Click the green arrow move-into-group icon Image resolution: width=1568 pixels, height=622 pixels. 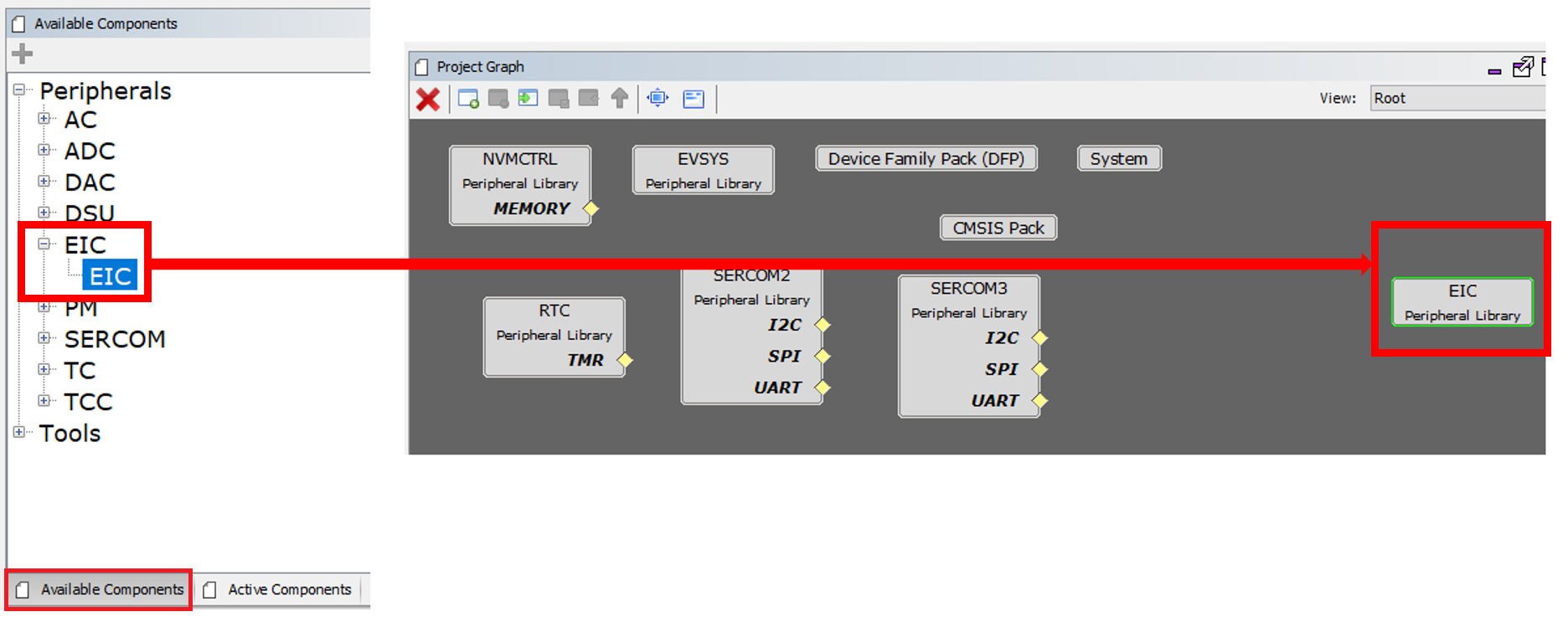528,99
